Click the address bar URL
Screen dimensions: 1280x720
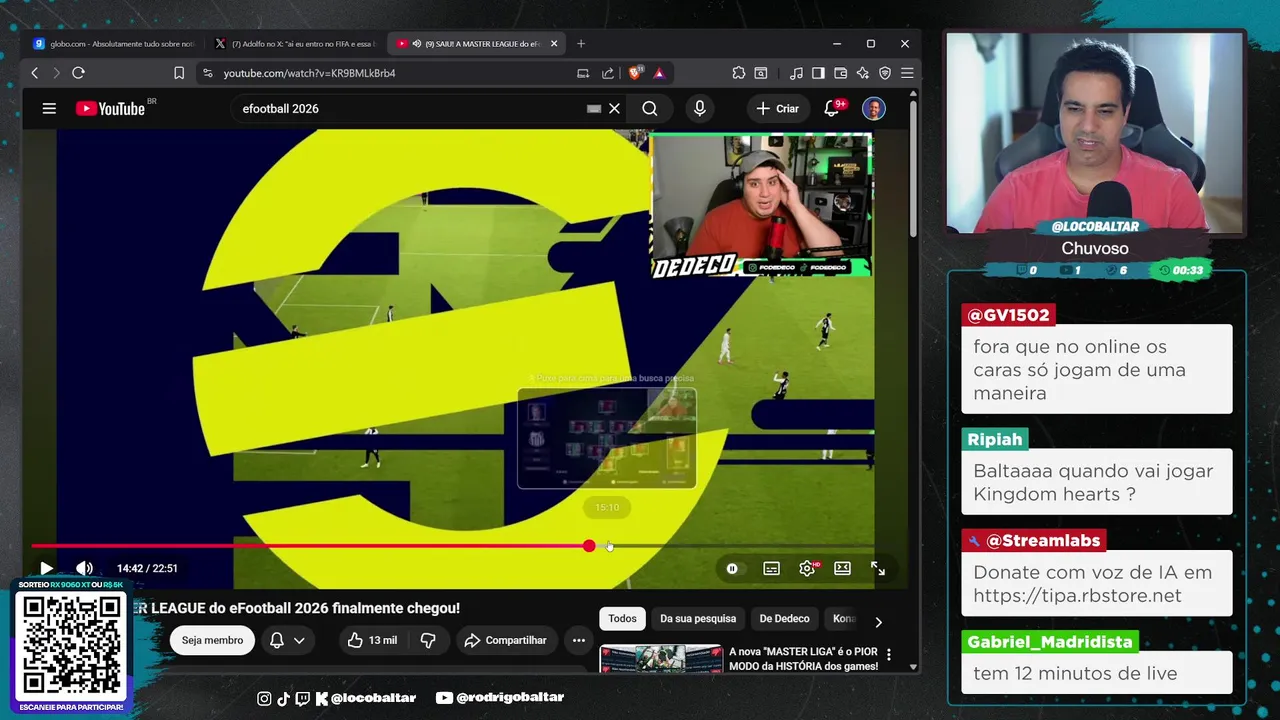pyautogui.click(x=309, y=73)
